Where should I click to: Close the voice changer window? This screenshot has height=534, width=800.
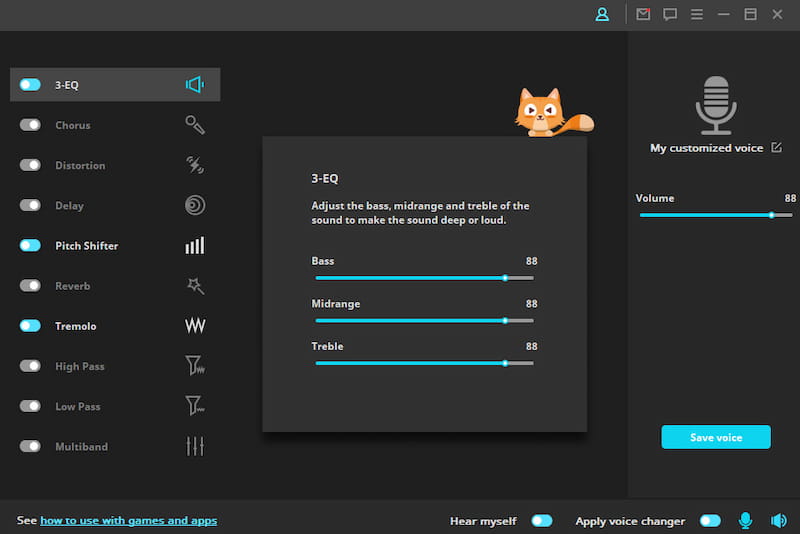(777, 14)
